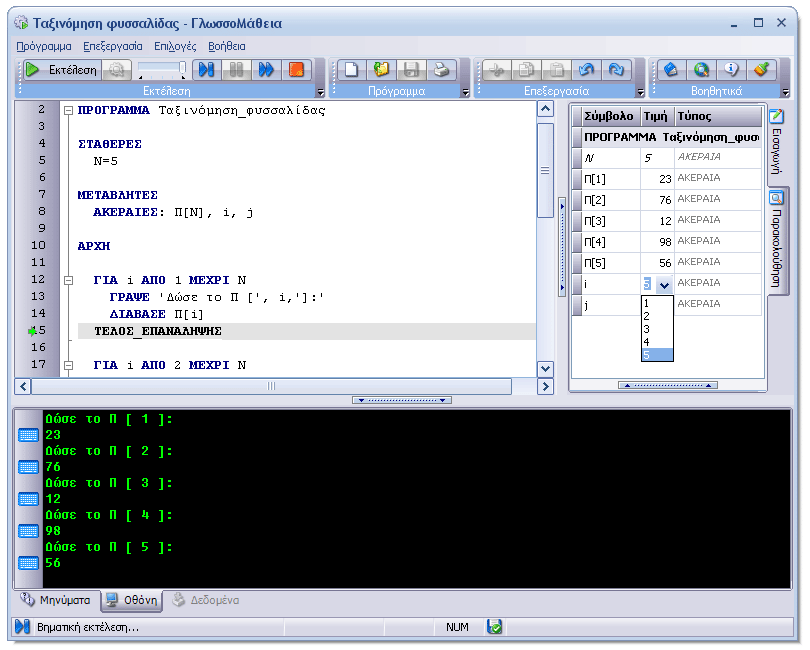Open the Επιλογές menu
Image resolution: width=810 pixels, height=650 pixels.
pyautogui.click(x=175, y=46)
